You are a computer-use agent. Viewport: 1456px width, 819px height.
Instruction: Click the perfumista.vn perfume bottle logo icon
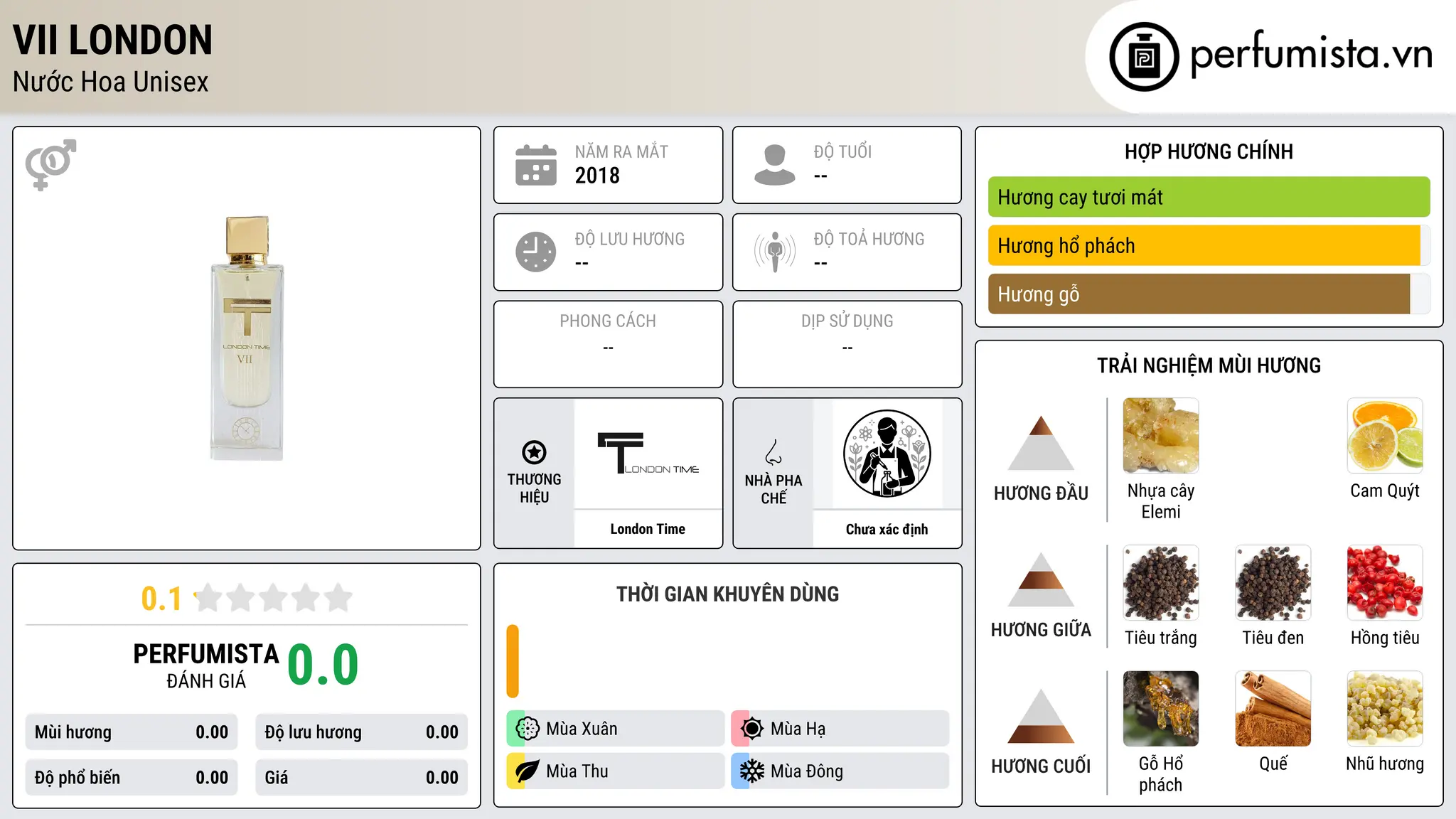1144,57
